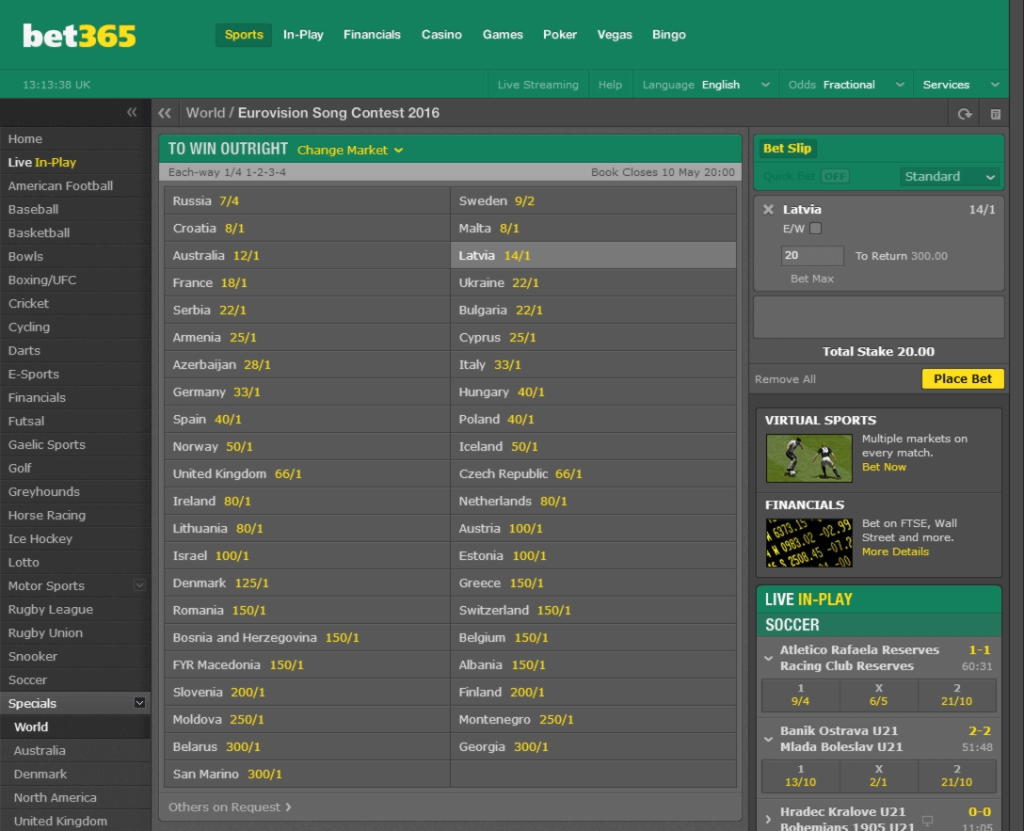
Task: Remove Latvia selection from bet slip
Action: (768, 209)
